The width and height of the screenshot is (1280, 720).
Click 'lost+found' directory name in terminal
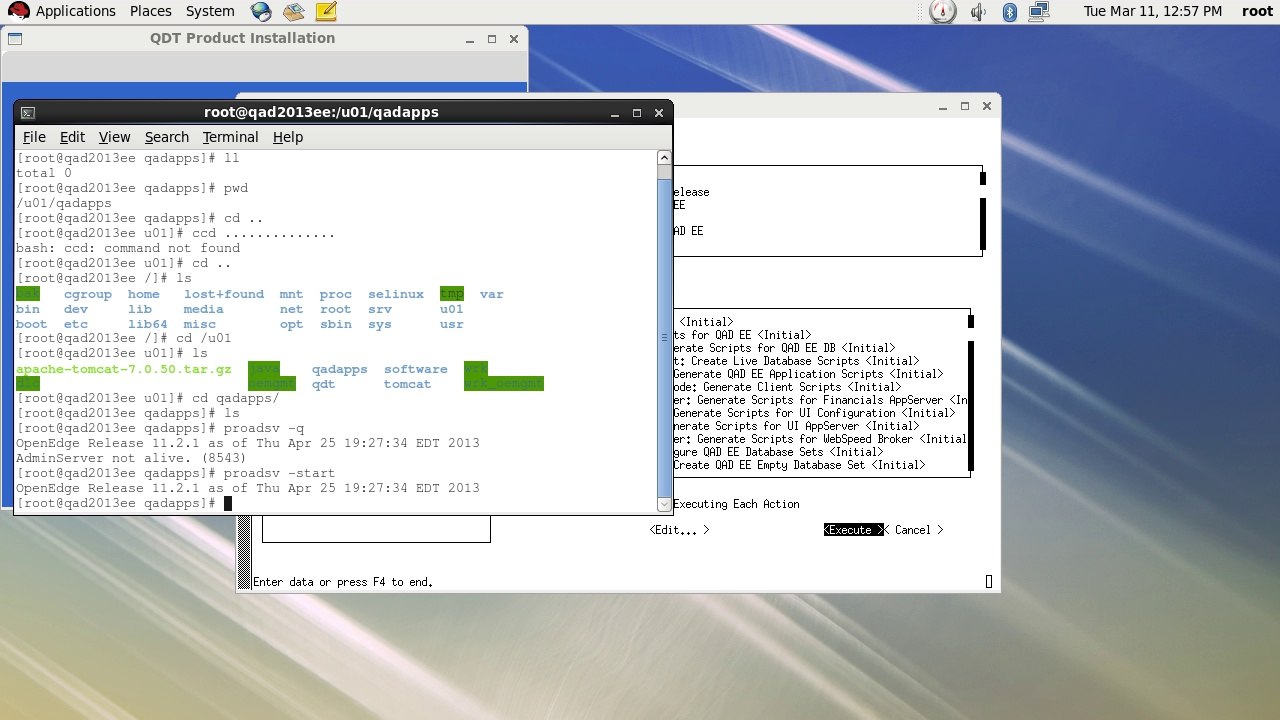[224, 294]
